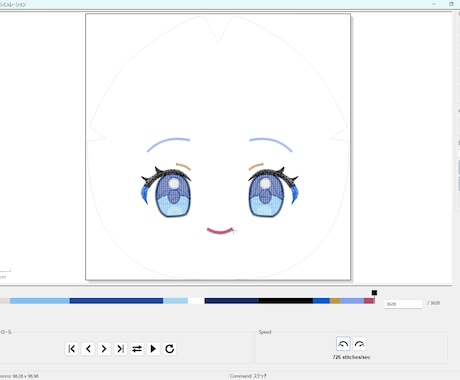
Task: Click the Command status text
Action: (x=248, y=376)
